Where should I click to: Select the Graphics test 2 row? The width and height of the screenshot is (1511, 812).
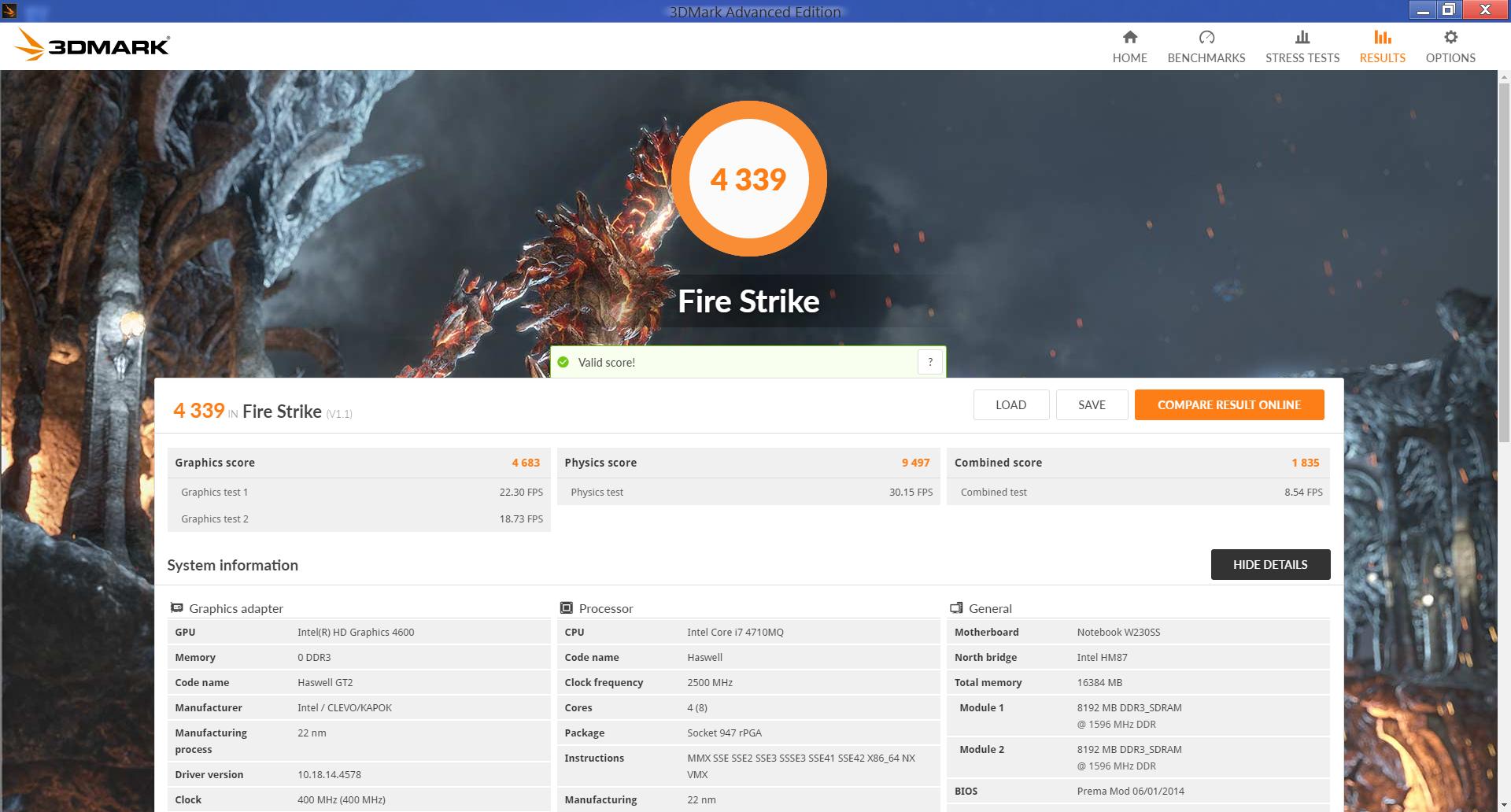[x=359, y=519]
